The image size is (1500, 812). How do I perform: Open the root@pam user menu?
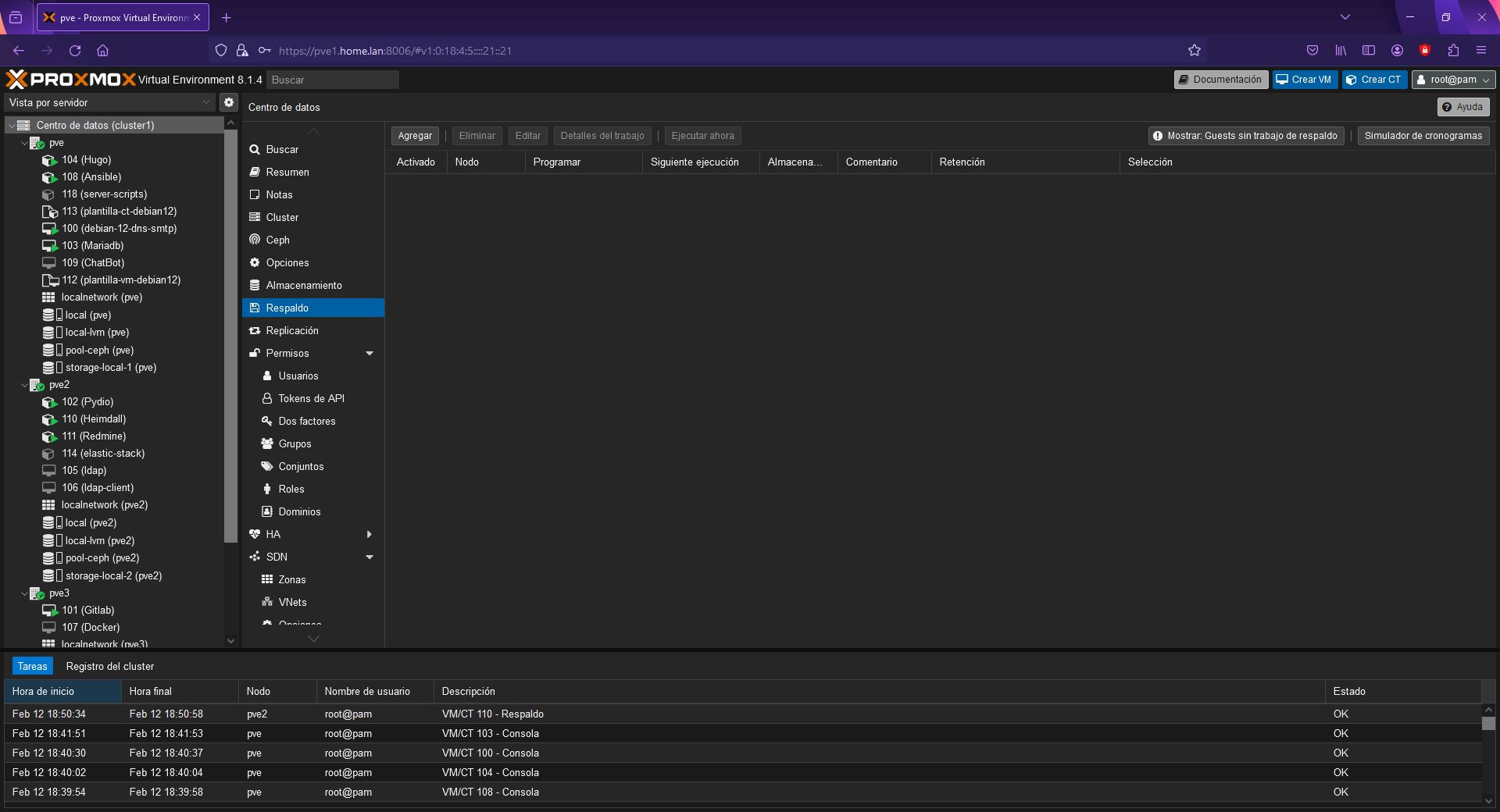tap(1454, 80)
